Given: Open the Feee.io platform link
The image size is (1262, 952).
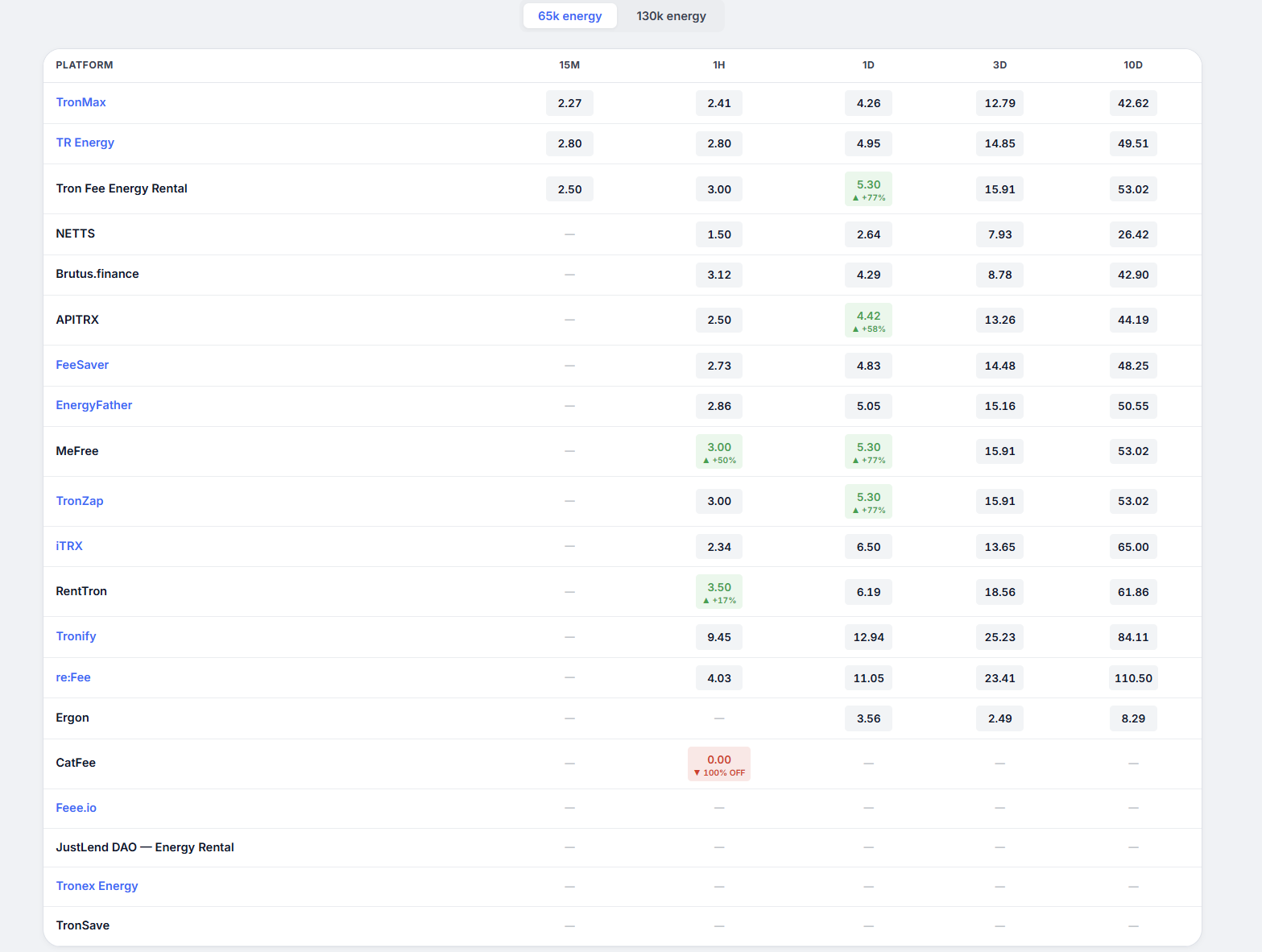Looking at the screenshot, I should coord(76,808).
